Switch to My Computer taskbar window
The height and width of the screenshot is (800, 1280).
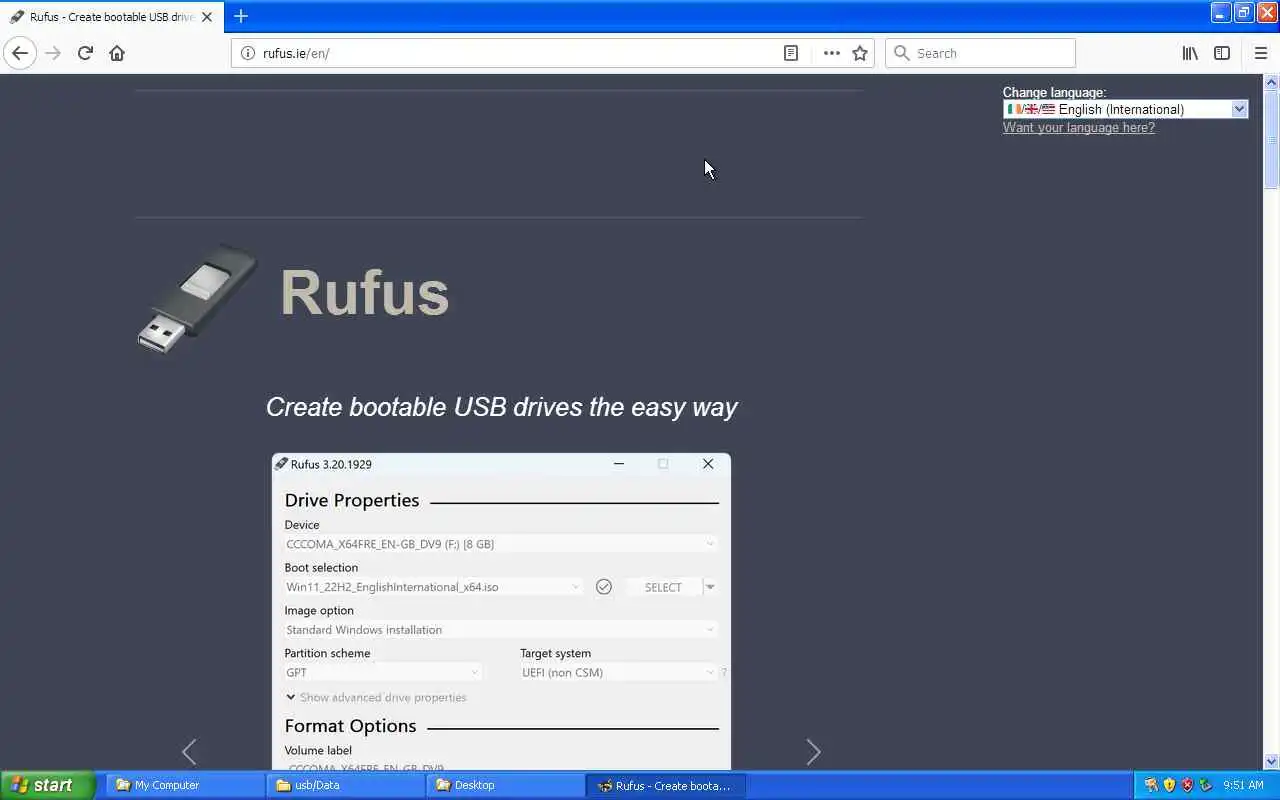[185, 785]
